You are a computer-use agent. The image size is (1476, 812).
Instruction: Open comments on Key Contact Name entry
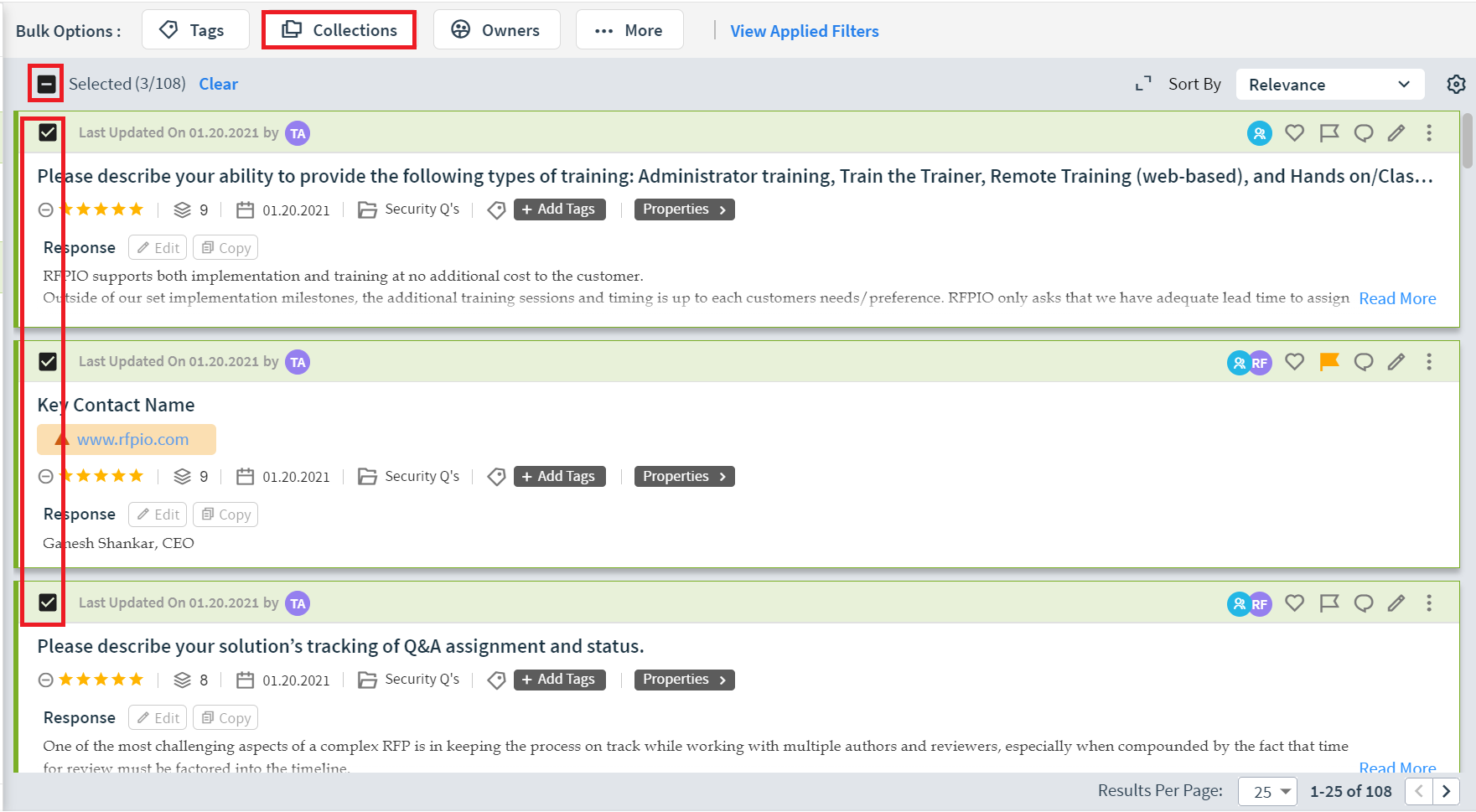[x=1364, y=361]
